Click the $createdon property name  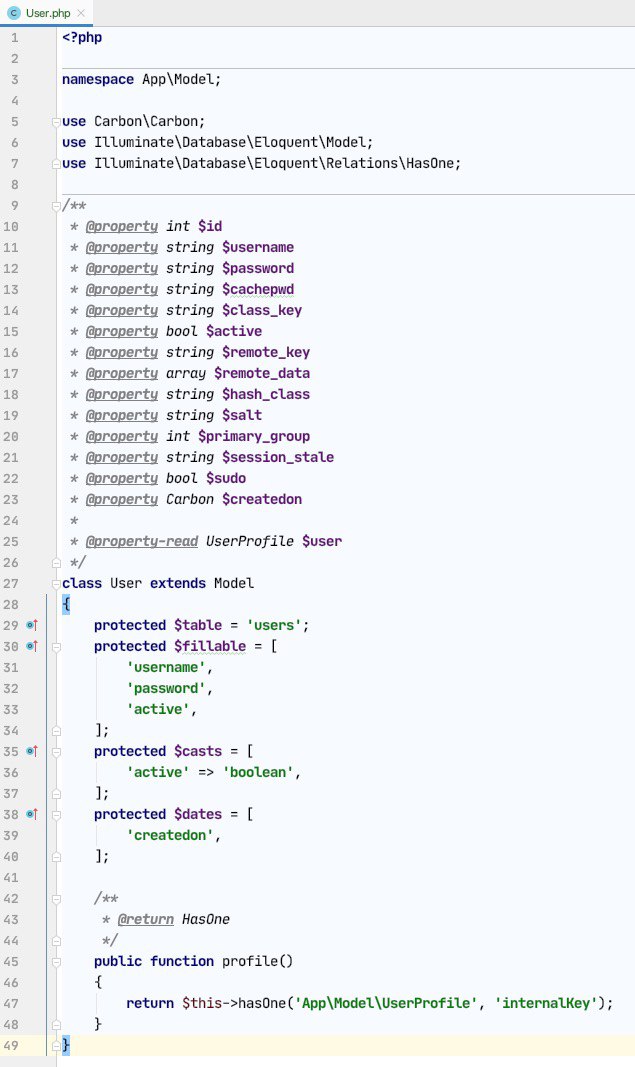point(262,499)
